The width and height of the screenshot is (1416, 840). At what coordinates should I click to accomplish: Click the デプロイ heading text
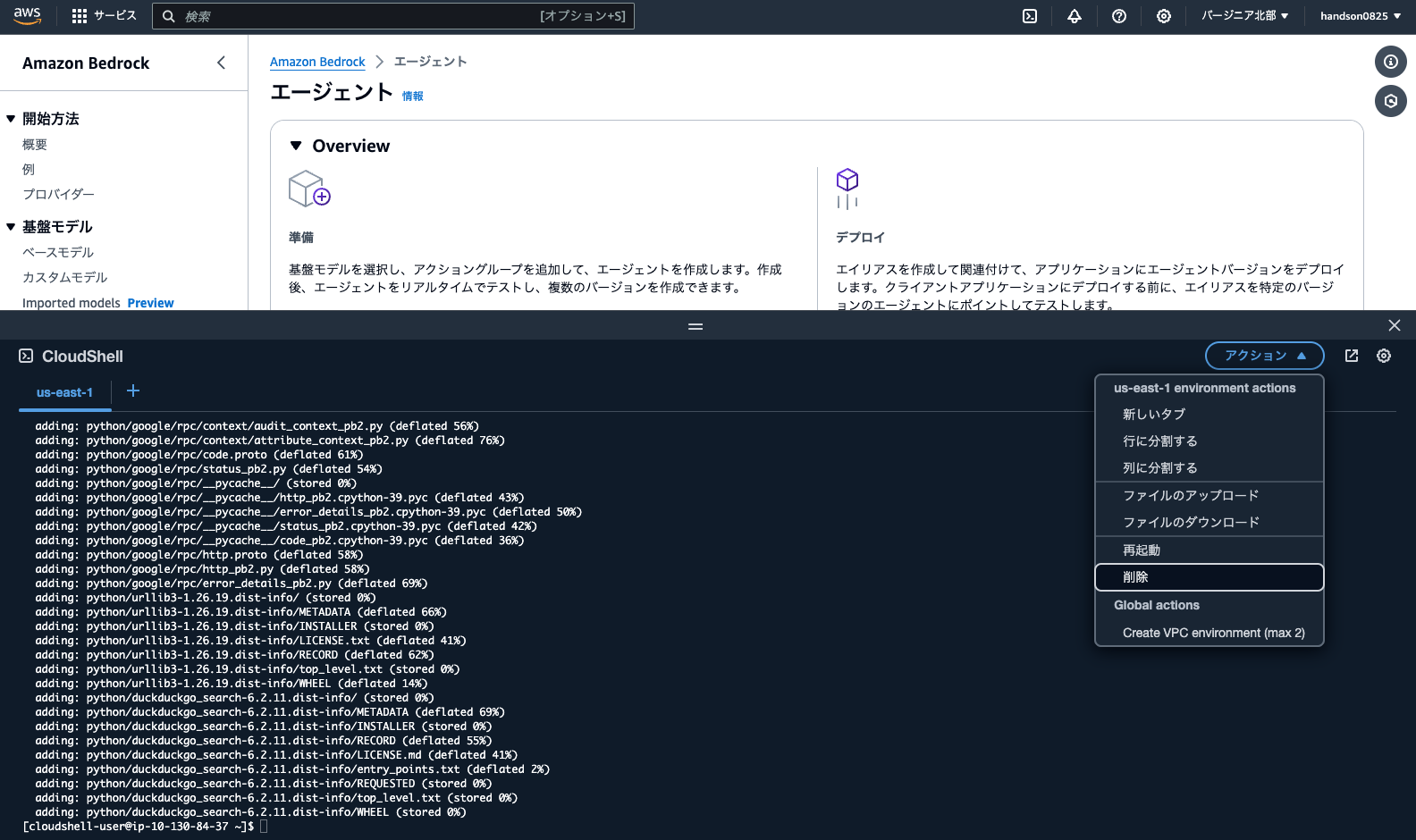tap(860, 238)
